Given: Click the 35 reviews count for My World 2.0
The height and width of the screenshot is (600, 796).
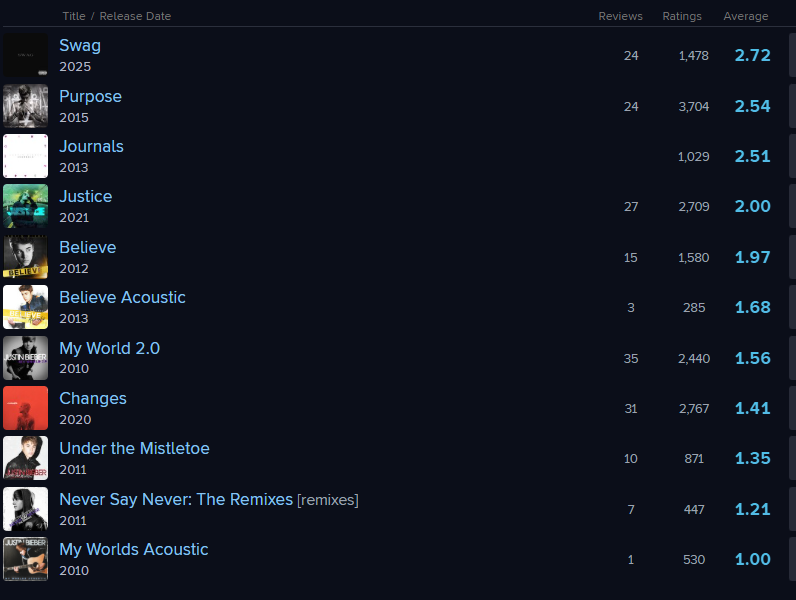Looking at the screenshot, I should pos(631,358).
